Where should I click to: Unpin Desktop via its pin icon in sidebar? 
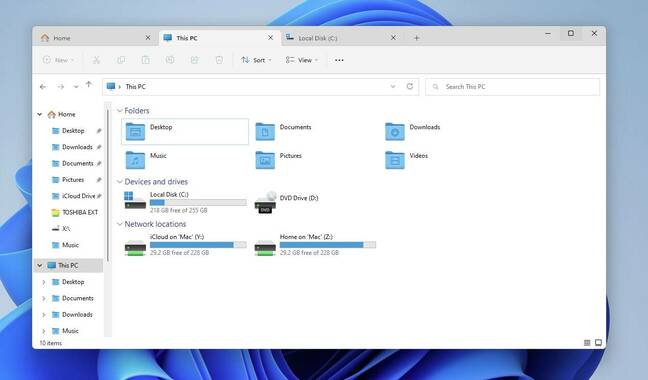(99, 131)
